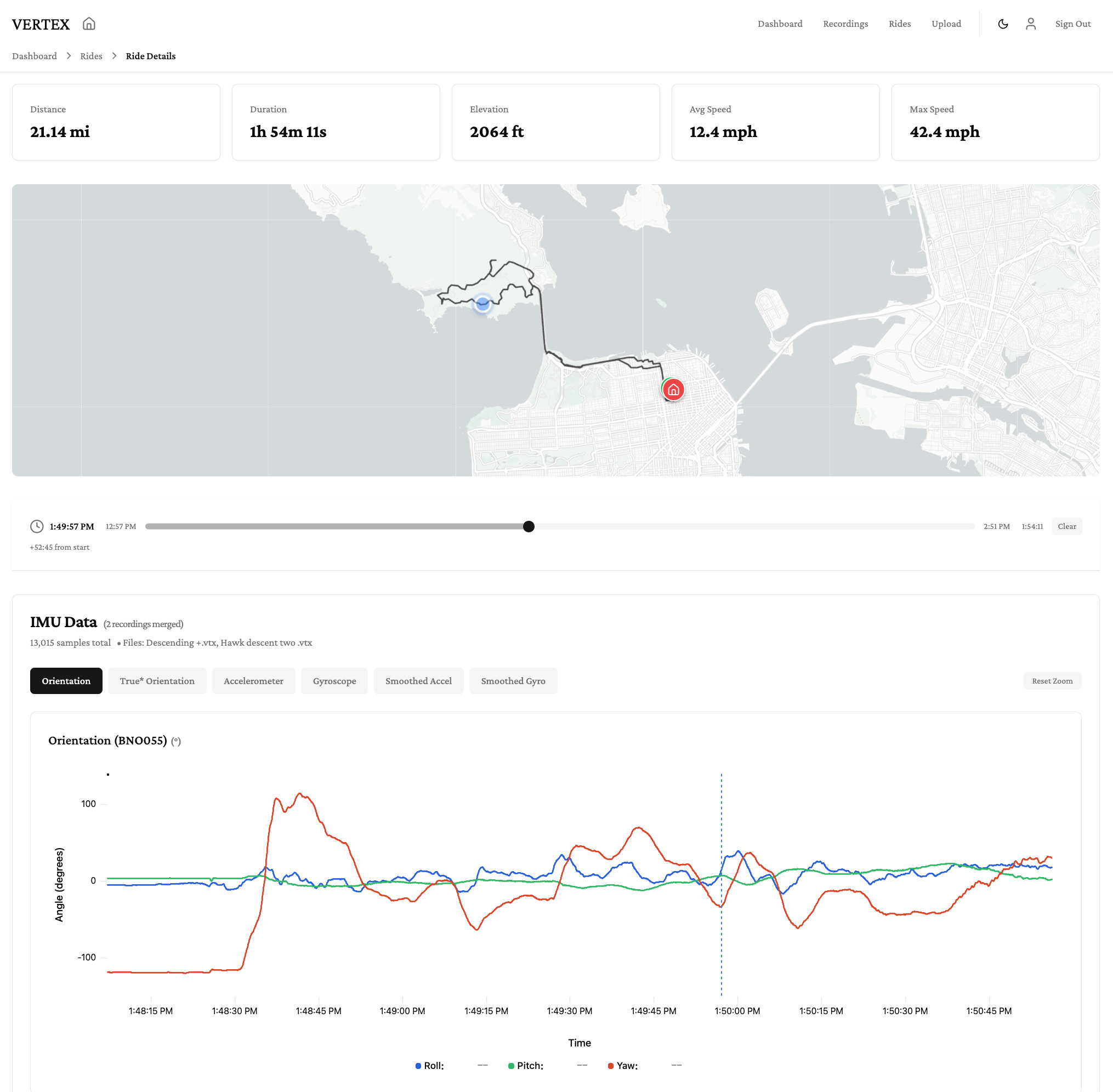Go to Upload page in navigation
This screenshot has height=1092, width=1113.
[946, 24]
